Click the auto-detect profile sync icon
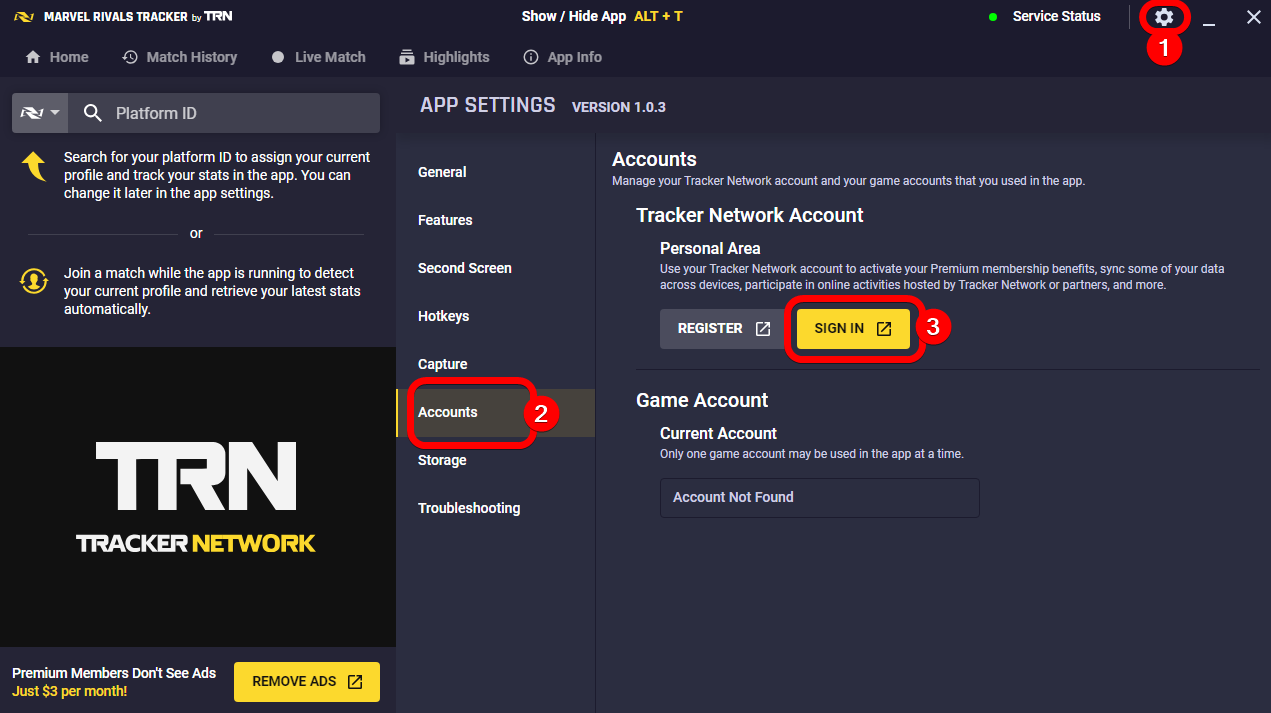Viewport: 1271px width, 713px height. pyautogui.click(x=34, y=281)
